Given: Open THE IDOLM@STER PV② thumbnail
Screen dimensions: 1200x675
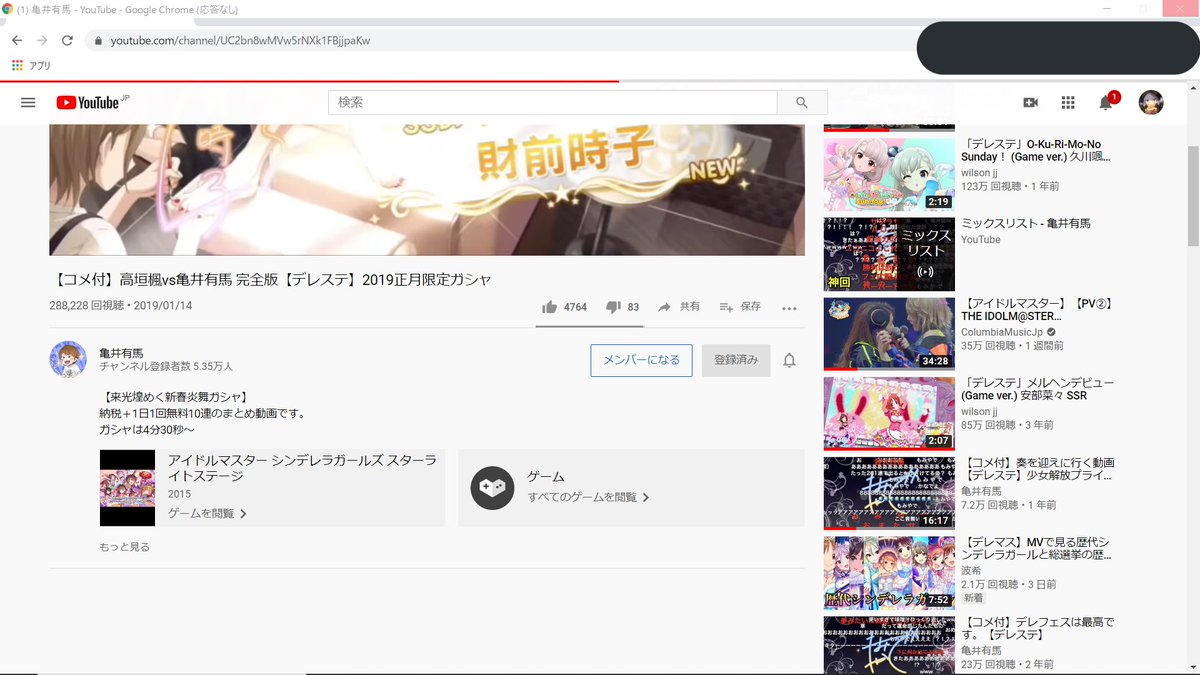Looking at the screenshot, I should point(889,334).
